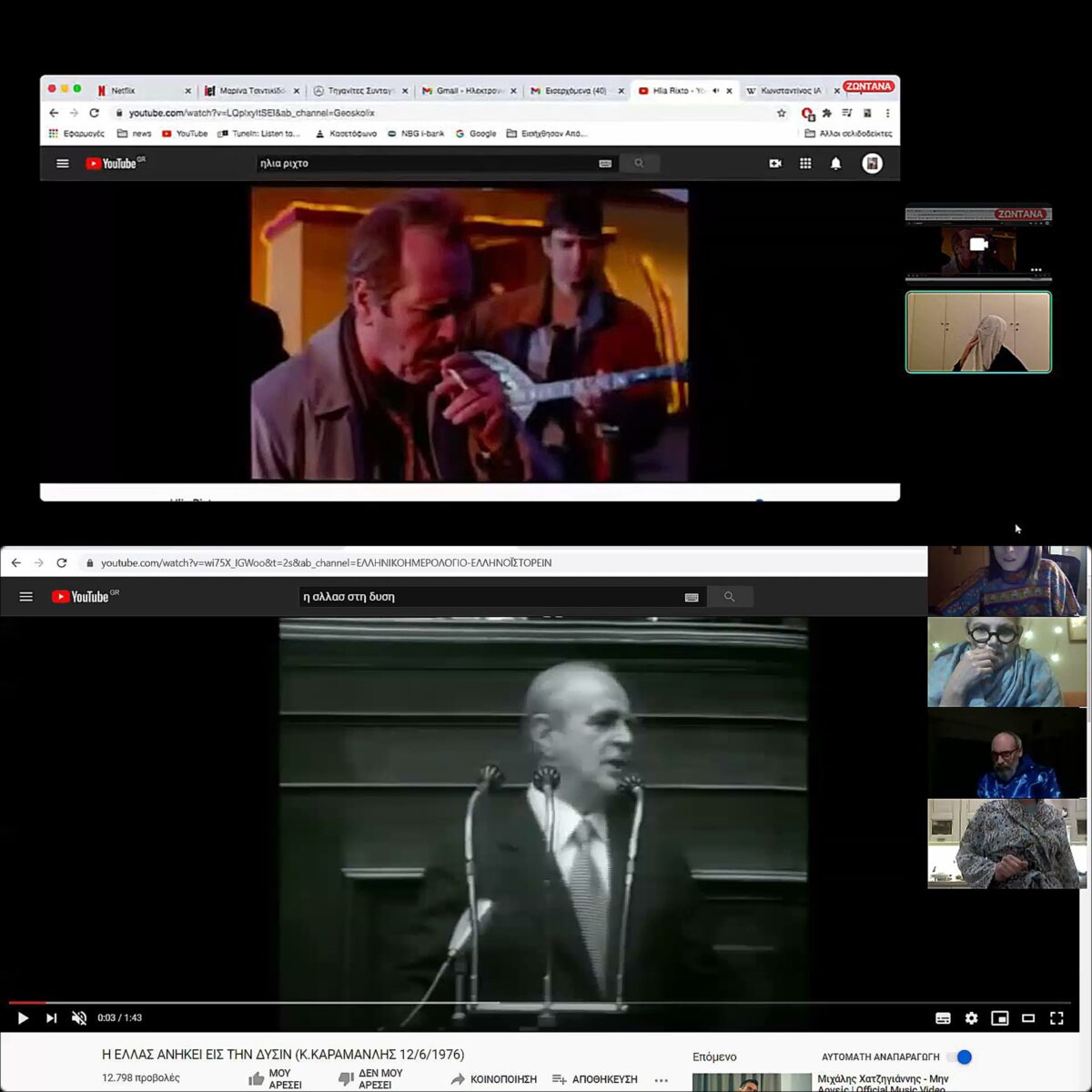
Task: Enter fullscreen on the Karamanlis video
Action: pos(1056,1018)
